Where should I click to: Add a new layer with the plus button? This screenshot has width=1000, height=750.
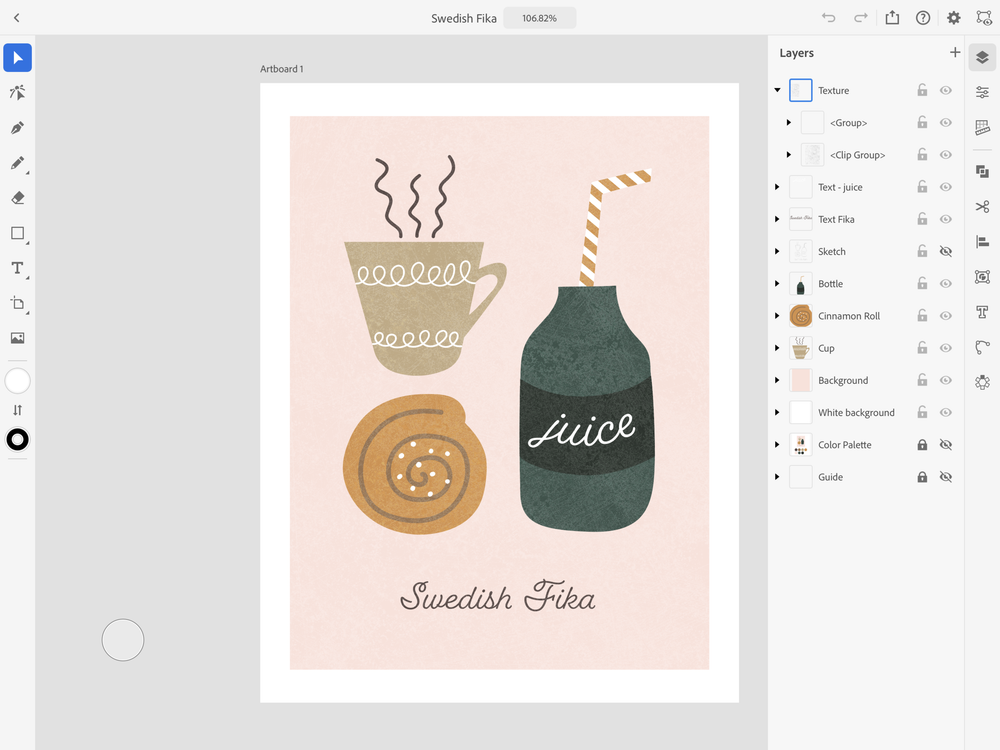point(955,52)
